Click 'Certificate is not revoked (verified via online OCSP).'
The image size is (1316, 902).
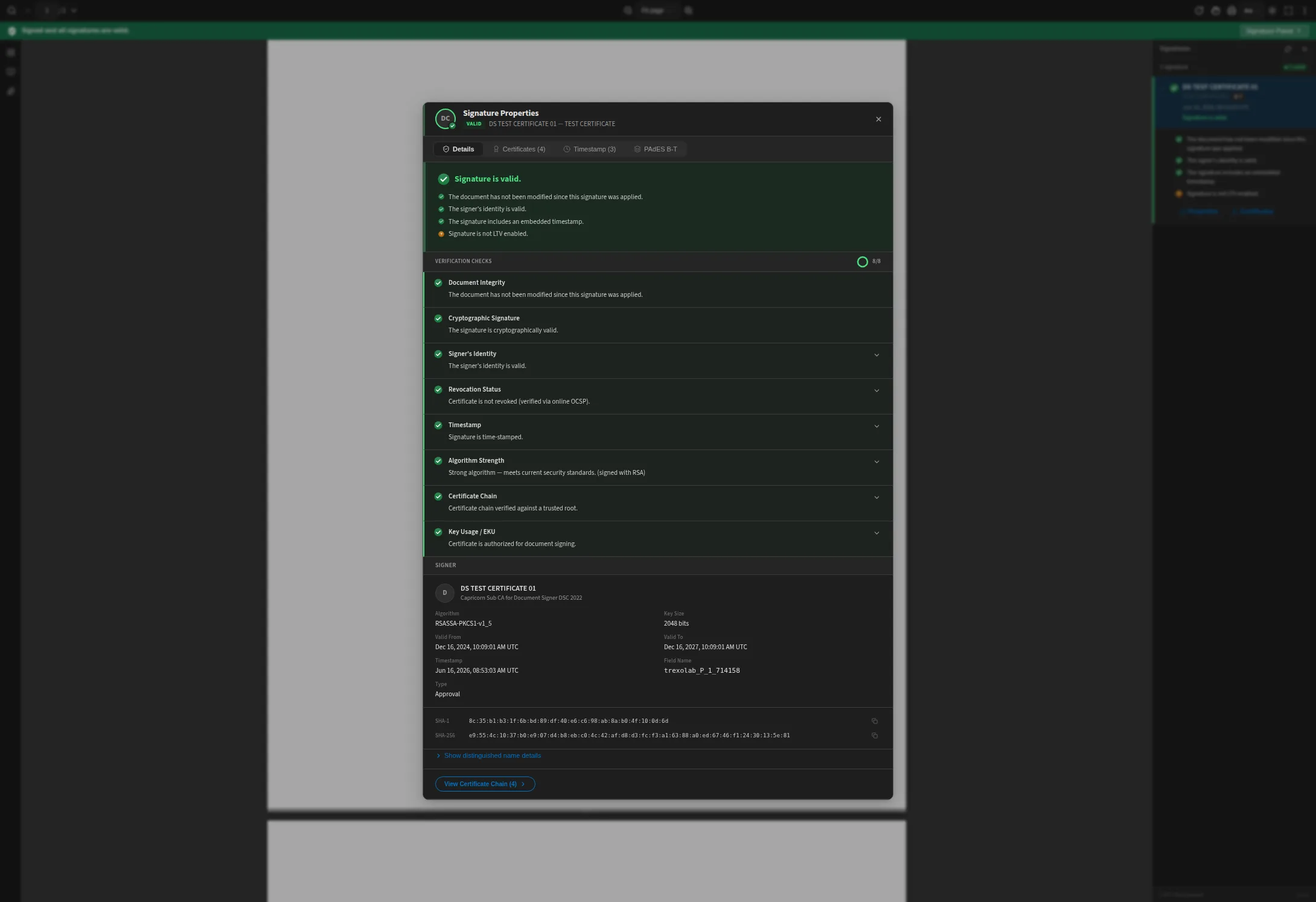pos(519,401)
